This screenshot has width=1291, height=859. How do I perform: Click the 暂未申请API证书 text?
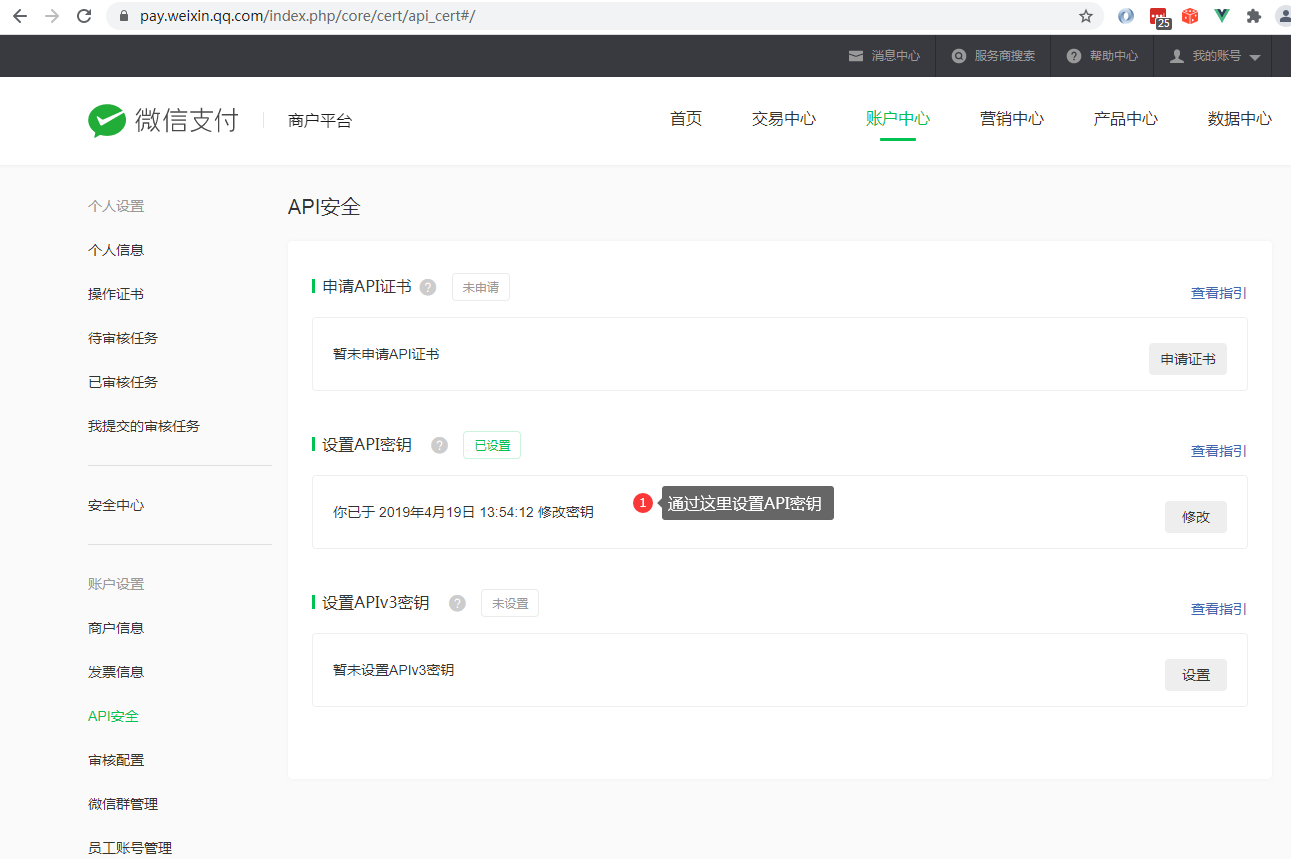(386, 354)
